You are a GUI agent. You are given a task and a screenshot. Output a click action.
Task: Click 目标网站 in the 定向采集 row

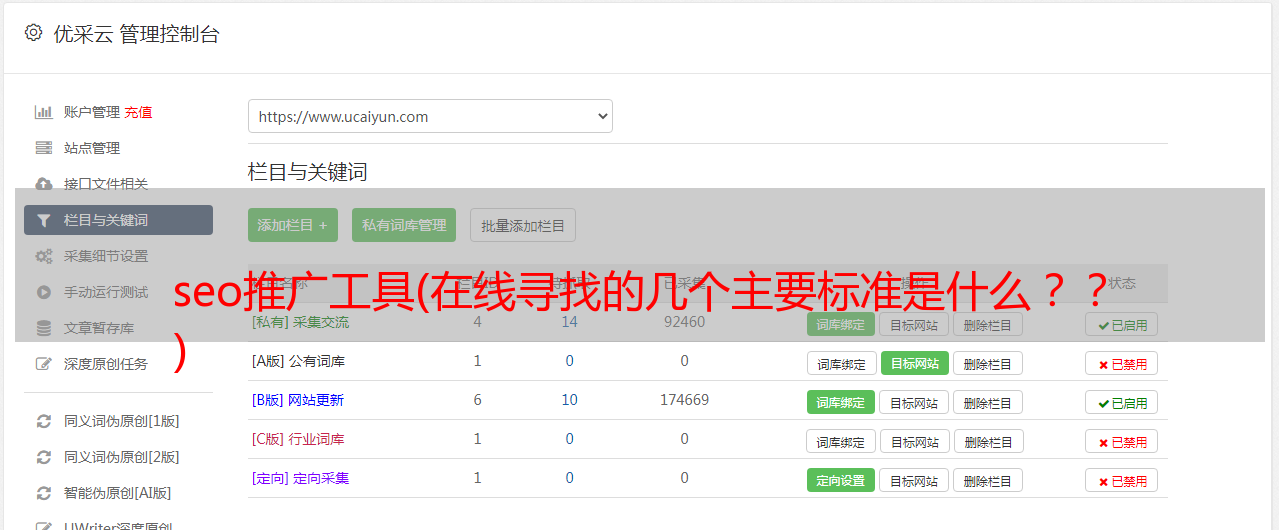click(914, 481)
